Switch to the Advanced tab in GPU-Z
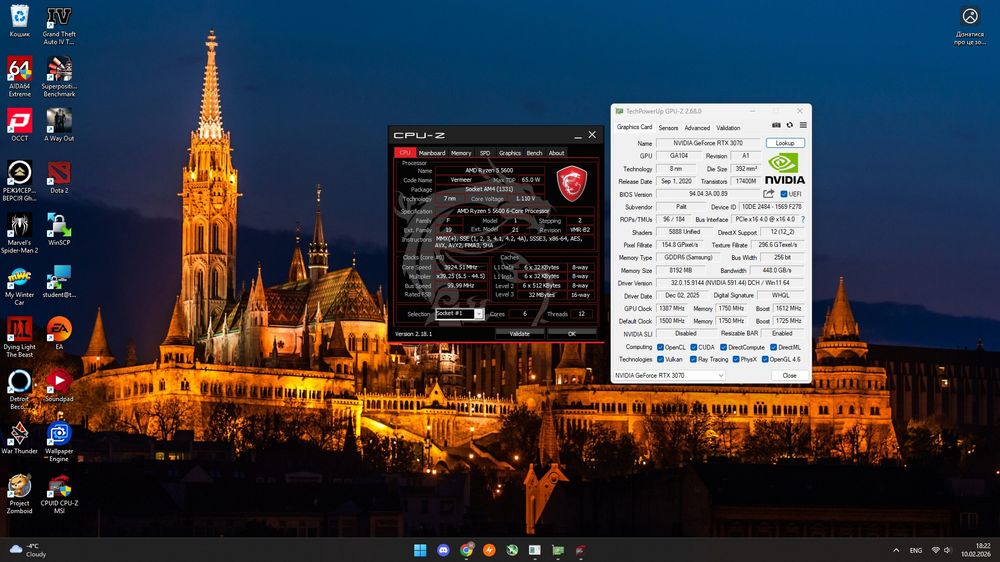Image resolution: width=1000 pixels, height=562 pixels. pos(697,128)
